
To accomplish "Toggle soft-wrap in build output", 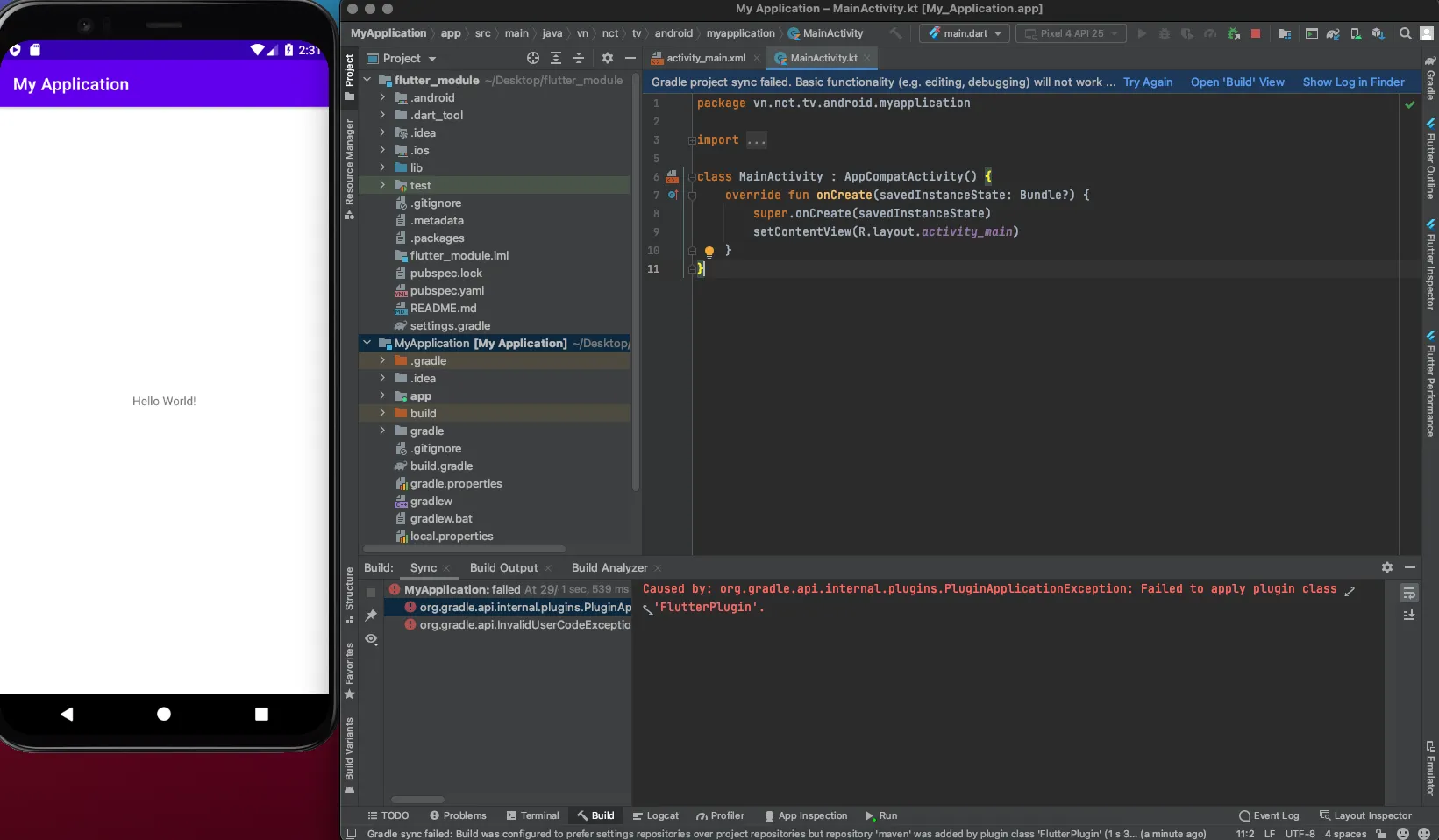I will click(1408, 594).
